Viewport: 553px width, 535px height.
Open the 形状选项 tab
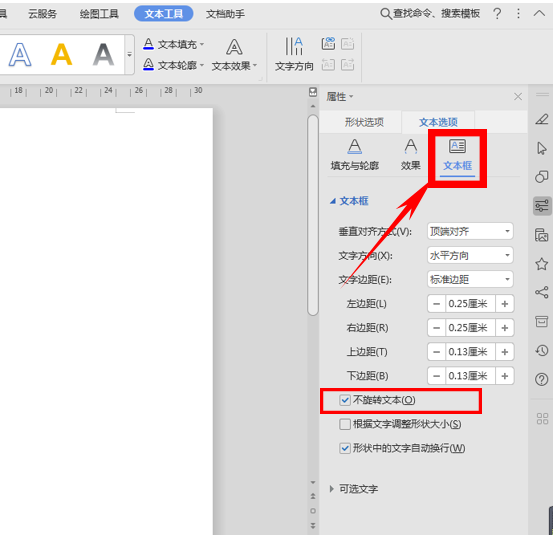364,122
